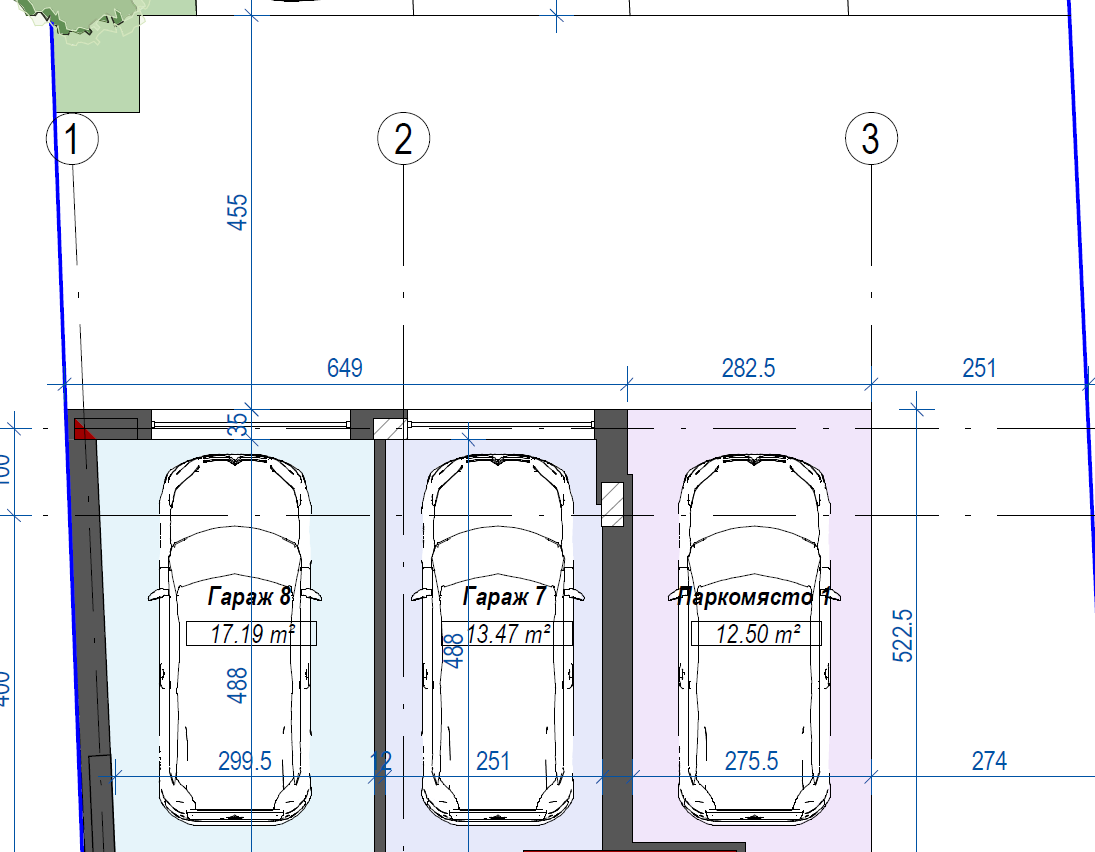Select grid axis bubble number 2
Image resolution: width=1095 pixels, height=852 pixels.
403,140
